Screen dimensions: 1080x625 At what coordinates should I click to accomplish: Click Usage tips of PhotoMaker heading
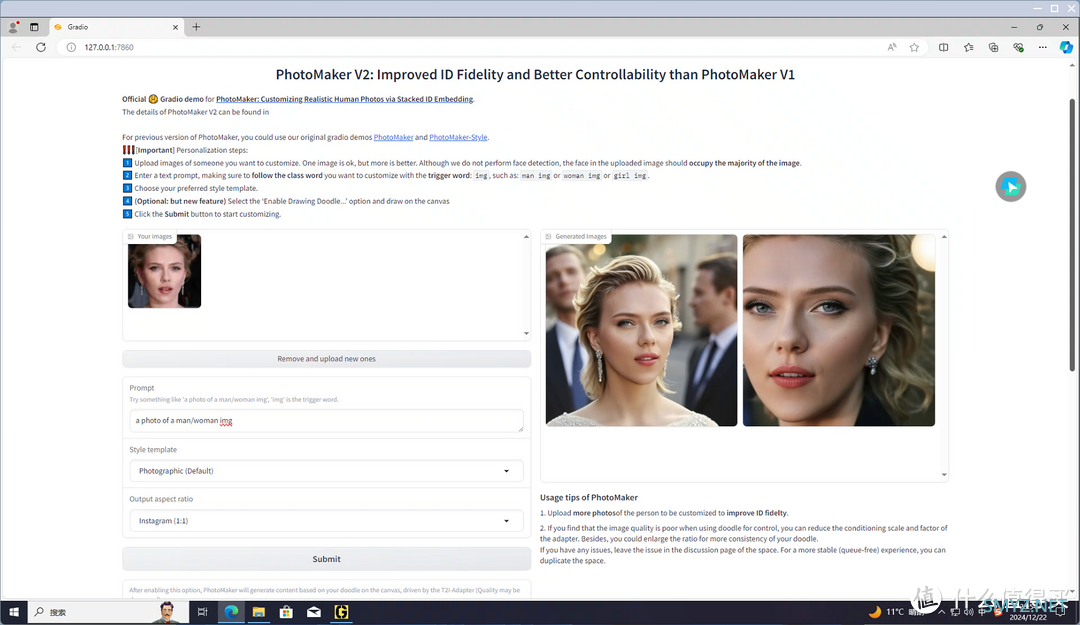click(x=589, y=498)
